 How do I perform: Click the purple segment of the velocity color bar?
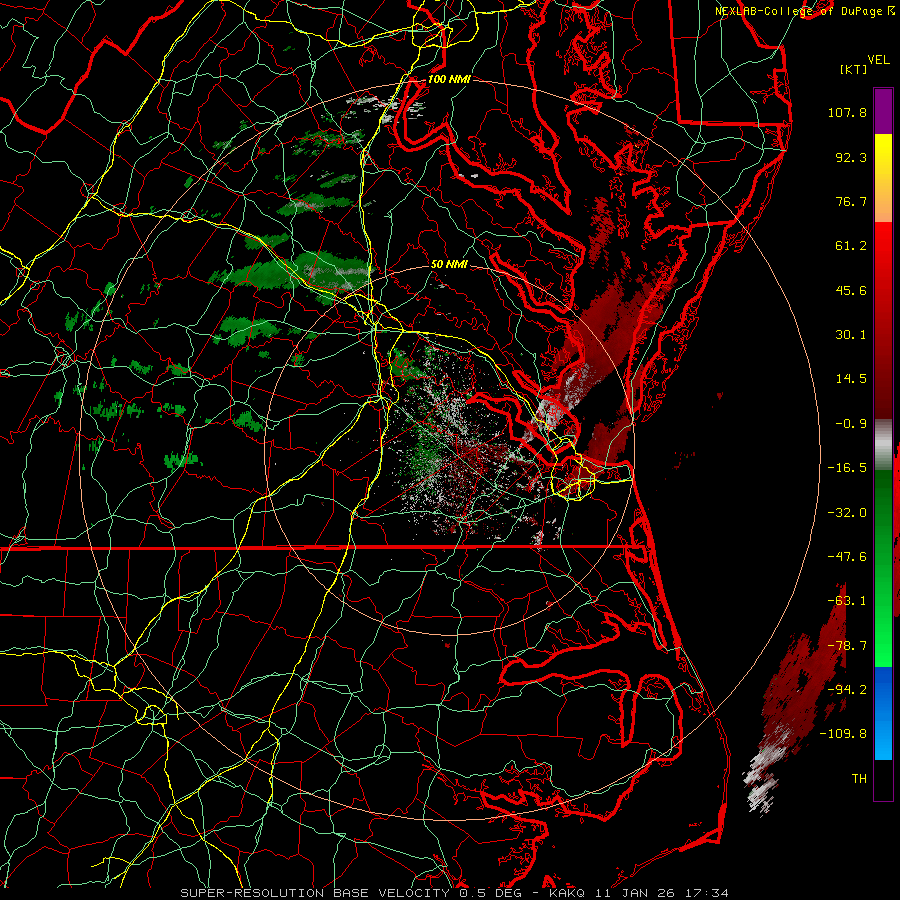[883, 111]
